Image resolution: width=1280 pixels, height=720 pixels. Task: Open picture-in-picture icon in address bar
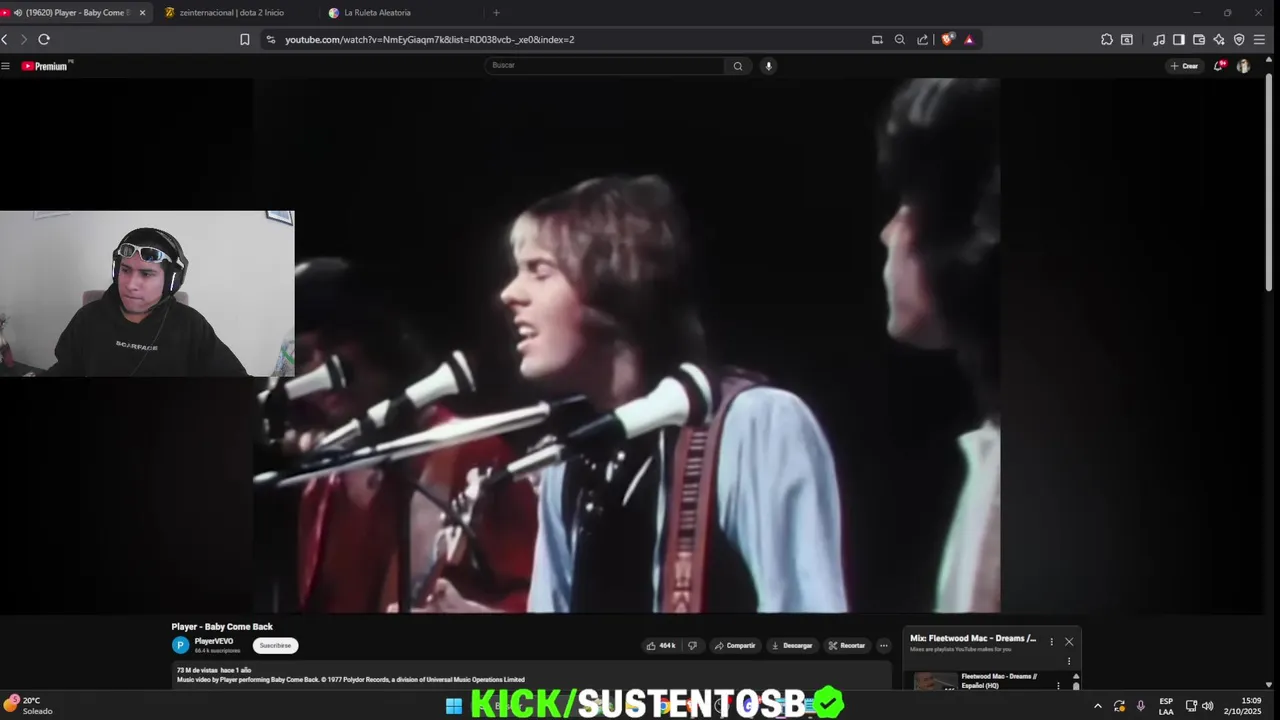(877, 40)
